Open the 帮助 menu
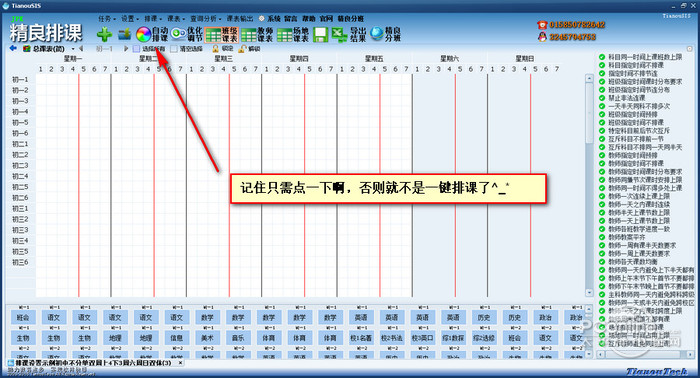Viewport: 700px width, 378px height. click(x=308, y=19)
